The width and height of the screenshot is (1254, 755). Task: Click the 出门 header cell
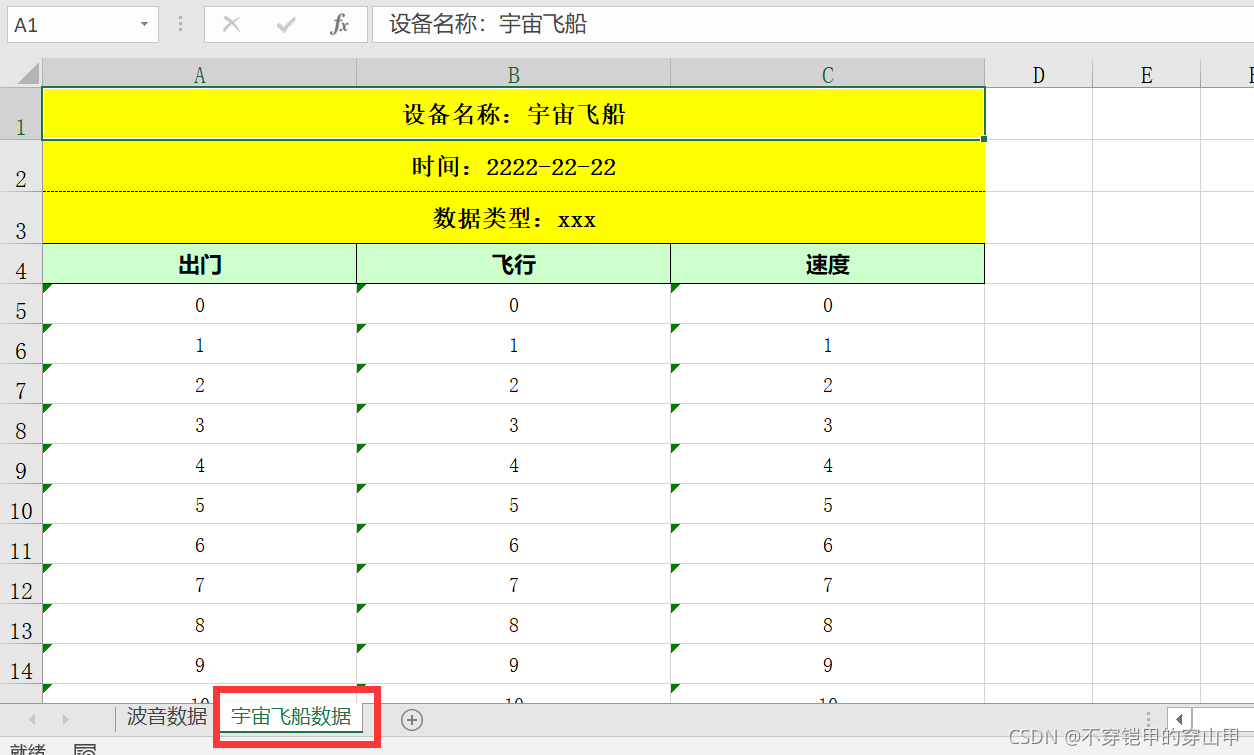tap(199, 263)
